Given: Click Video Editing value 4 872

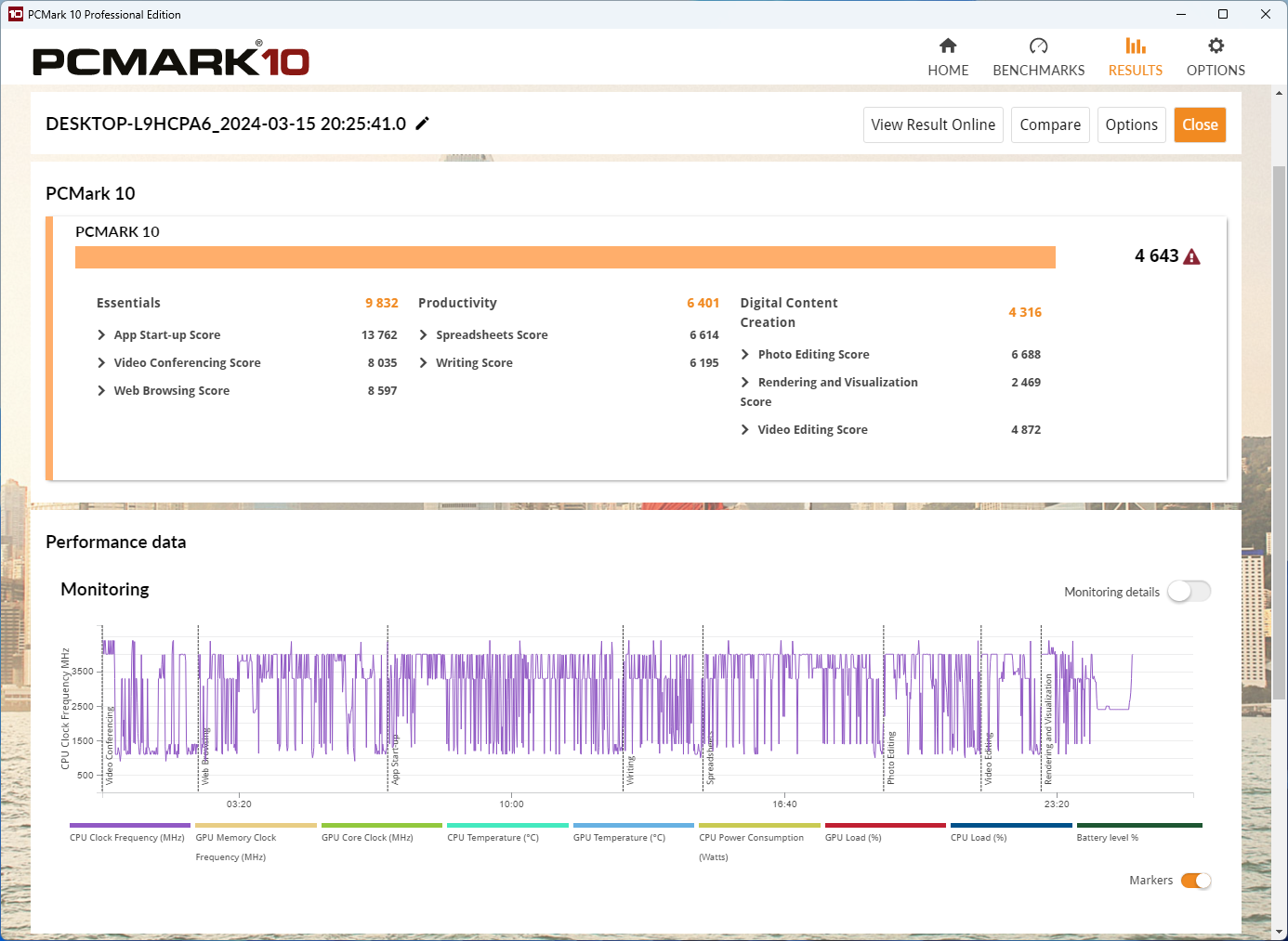Looking at the screenshot, I should coord(1026,430).
